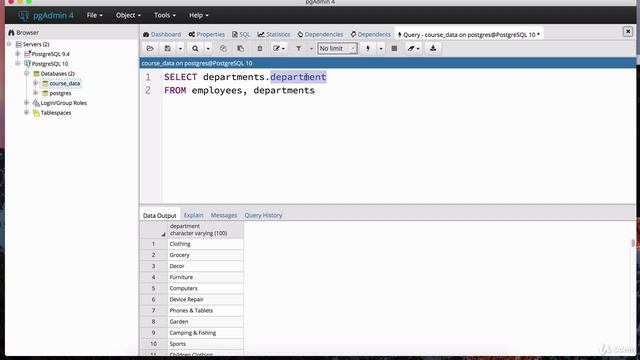Switch to the Statistics tab
Screen dimensions: 640x360
click(x=273, y=35)
